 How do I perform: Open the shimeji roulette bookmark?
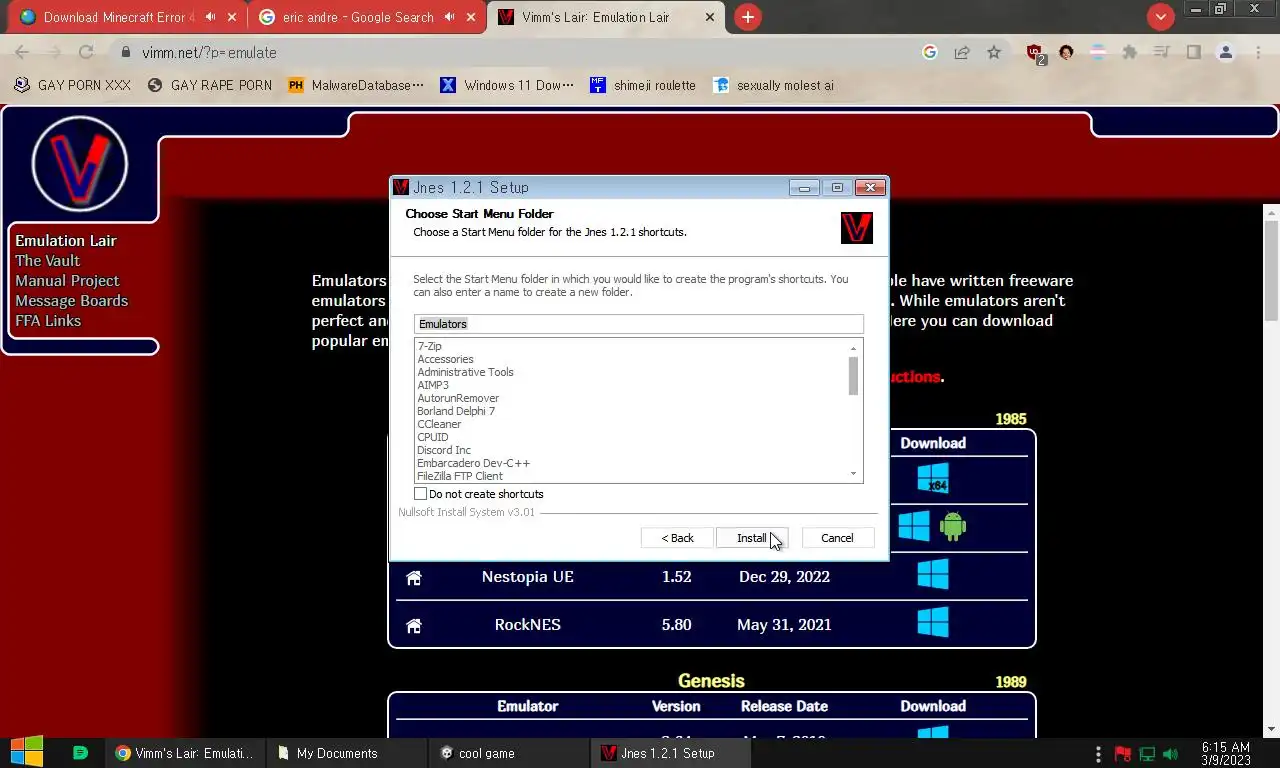(642, 85)
